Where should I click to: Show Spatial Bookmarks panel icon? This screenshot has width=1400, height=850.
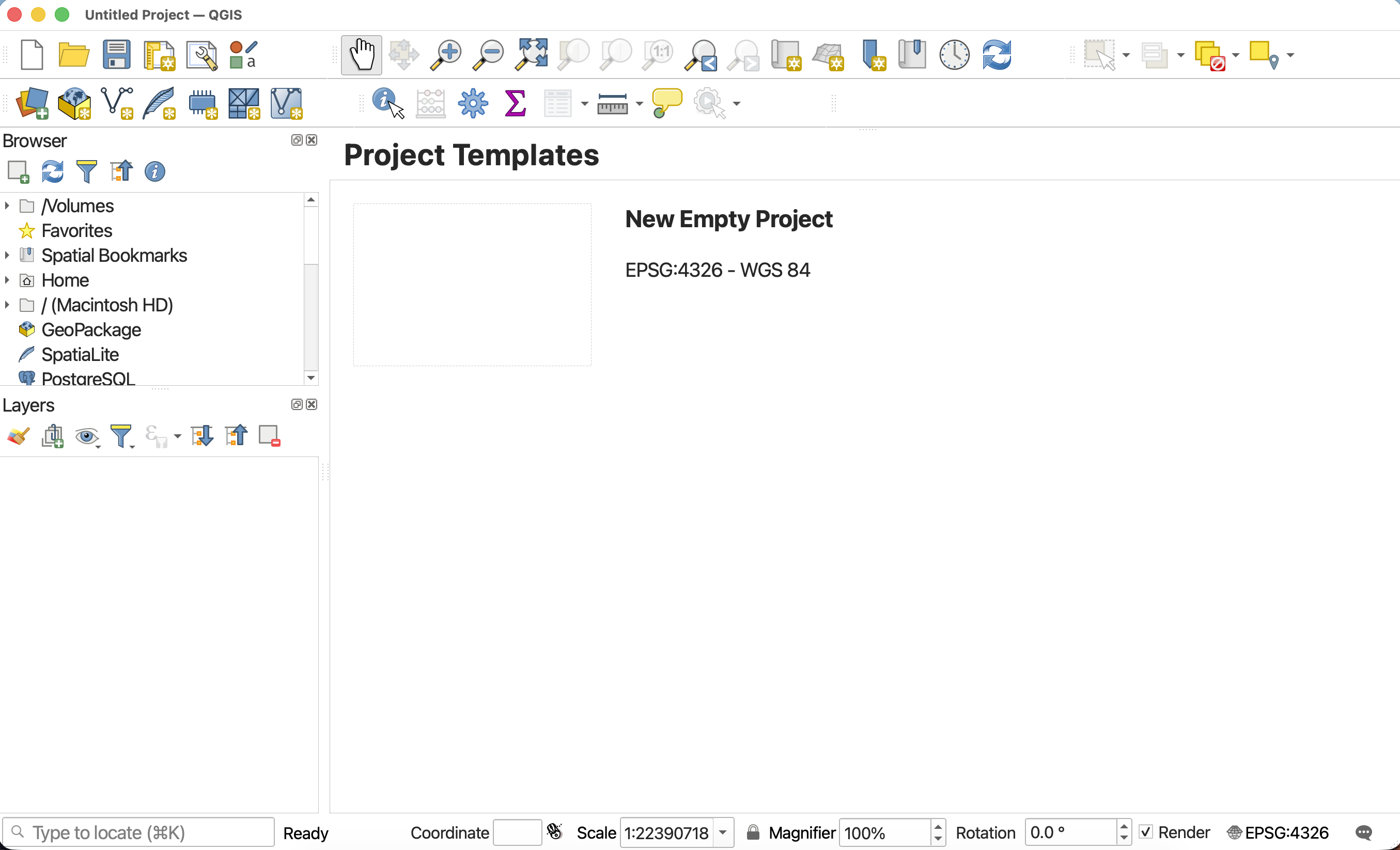pos(912,55)
